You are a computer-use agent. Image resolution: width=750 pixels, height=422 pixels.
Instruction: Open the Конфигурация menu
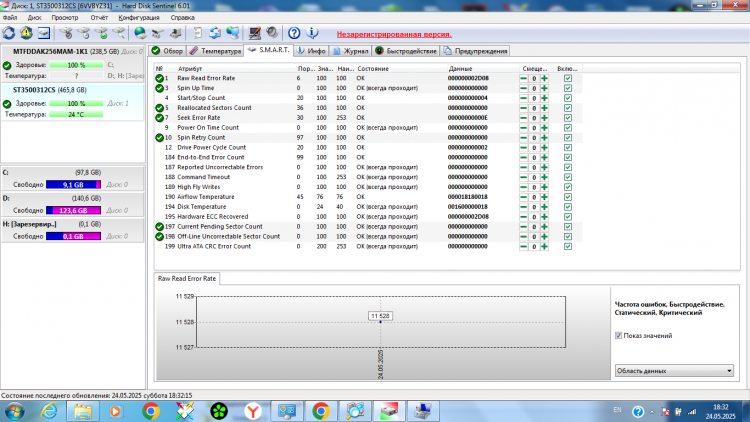(139, 18)
